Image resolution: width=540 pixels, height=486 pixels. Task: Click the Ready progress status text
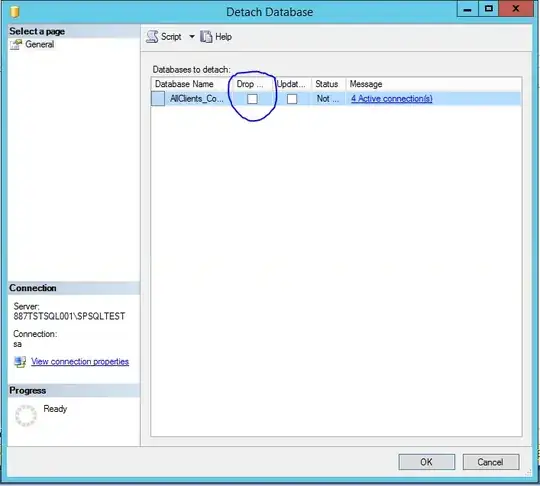55,409
